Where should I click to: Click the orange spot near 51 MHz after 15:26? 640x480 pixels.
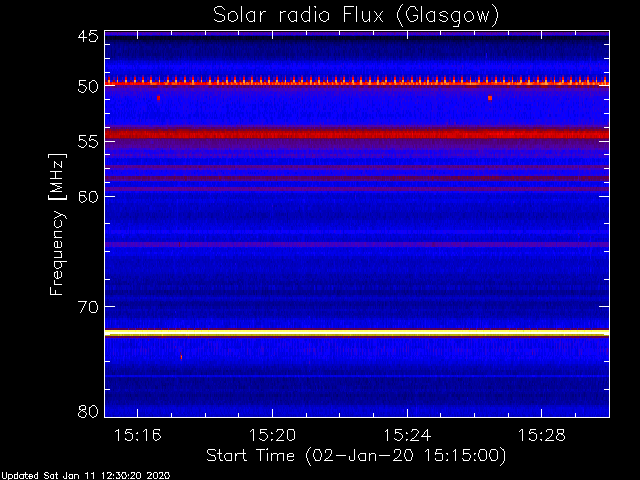[490, 98]
